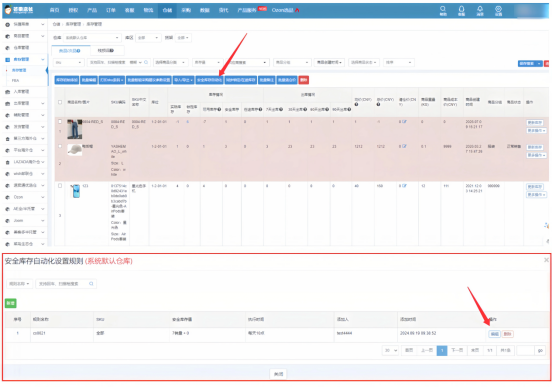The width and height of the screenshot is (552, 387).
Task: Click the help icon next to 60-day sales header
Action: [x=327, y=109]
